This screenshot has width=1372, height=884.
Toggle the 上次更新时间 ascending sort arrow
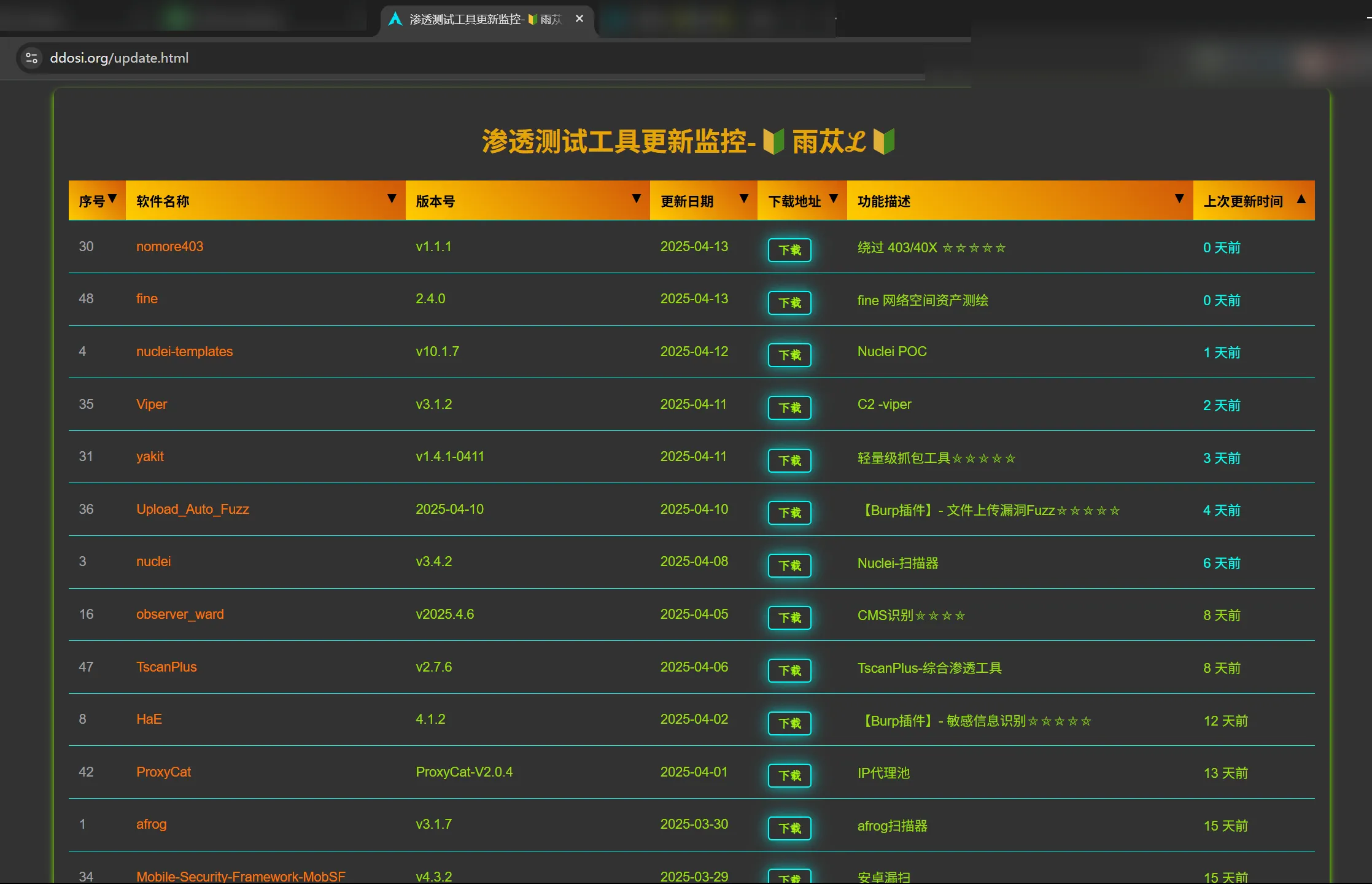[1301, 199]
